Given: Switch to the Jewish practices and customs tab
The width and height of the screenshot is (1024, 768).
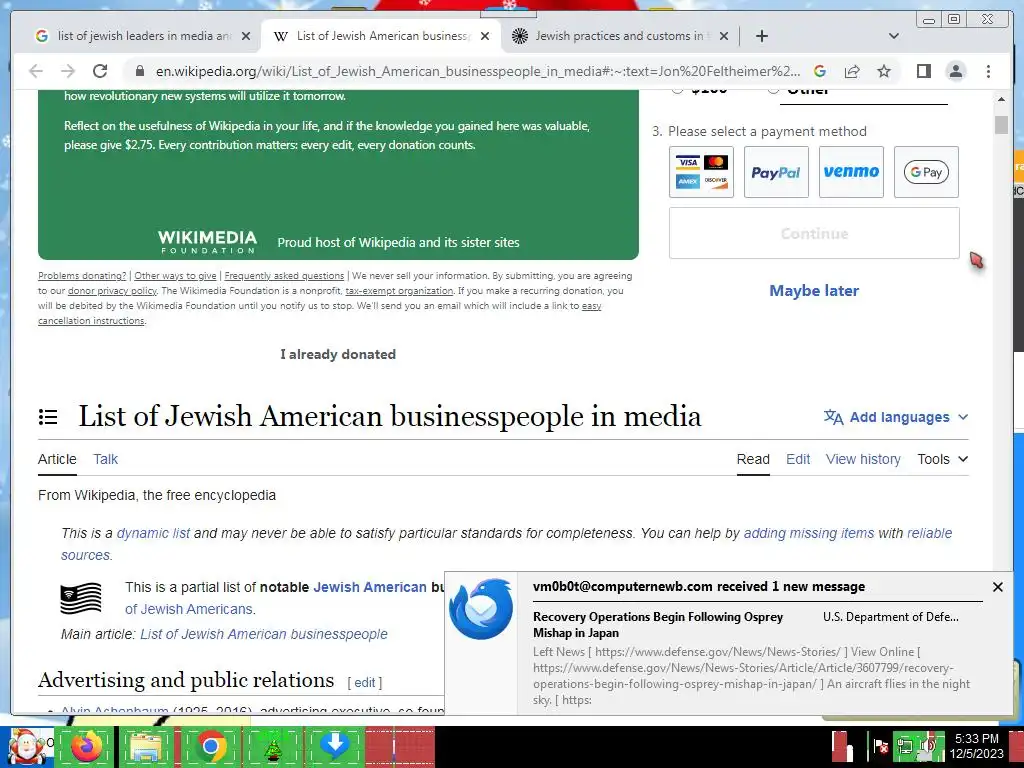Looking at the screenshot, I should point(620,36).
